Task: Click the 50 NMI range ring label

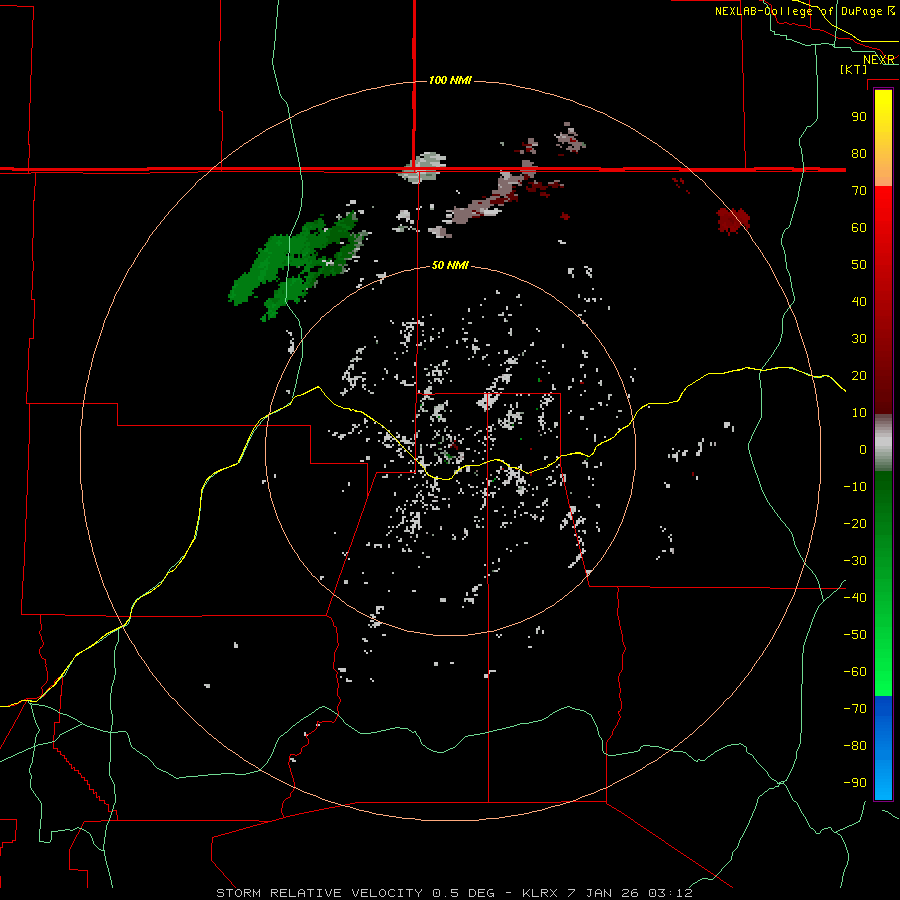Action: (450, 265)
